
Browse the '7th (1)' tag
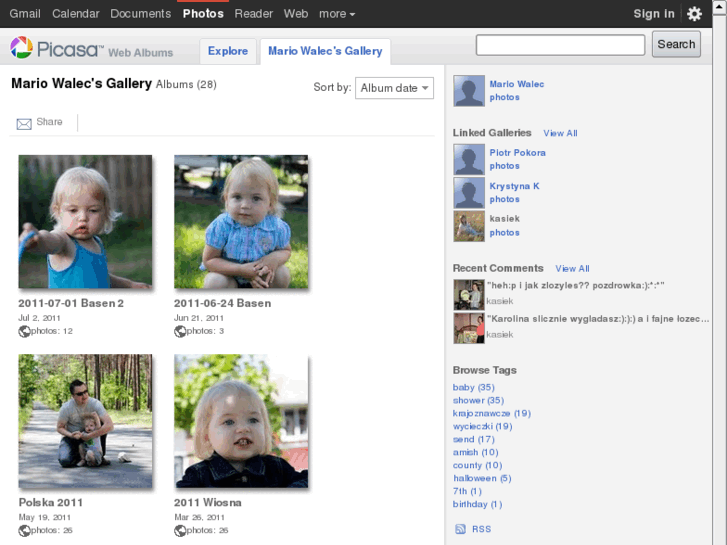467,491
